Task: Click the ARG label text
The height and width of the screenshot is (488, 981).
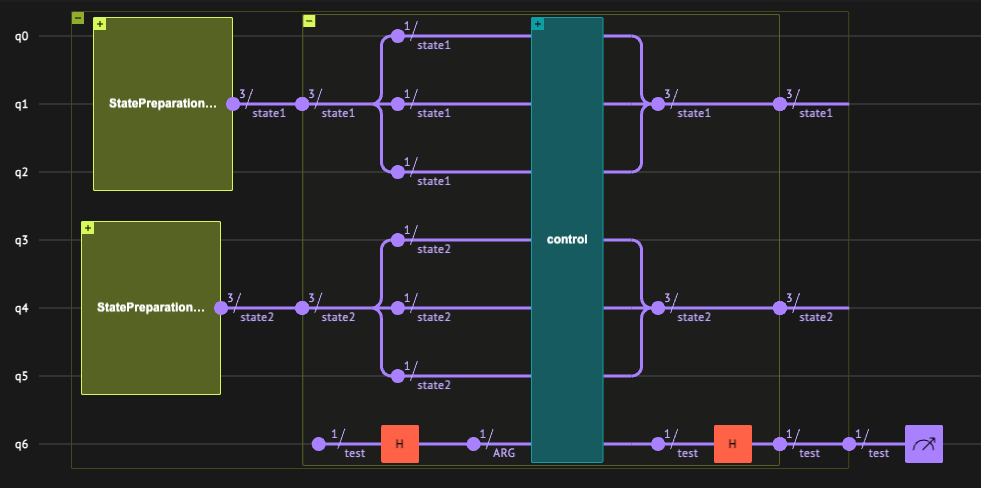Action: pyautogui.click(x=504, y=454)
